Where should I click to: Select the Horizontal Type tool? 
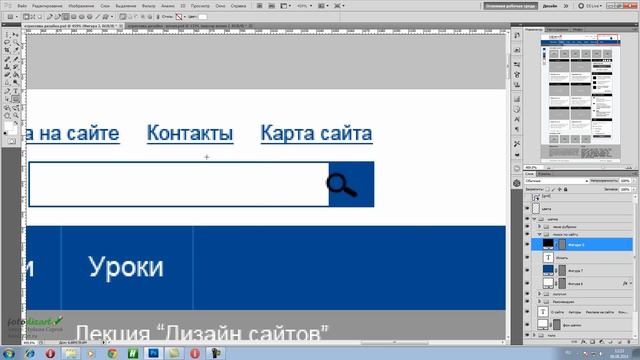(x=16, y=91)
